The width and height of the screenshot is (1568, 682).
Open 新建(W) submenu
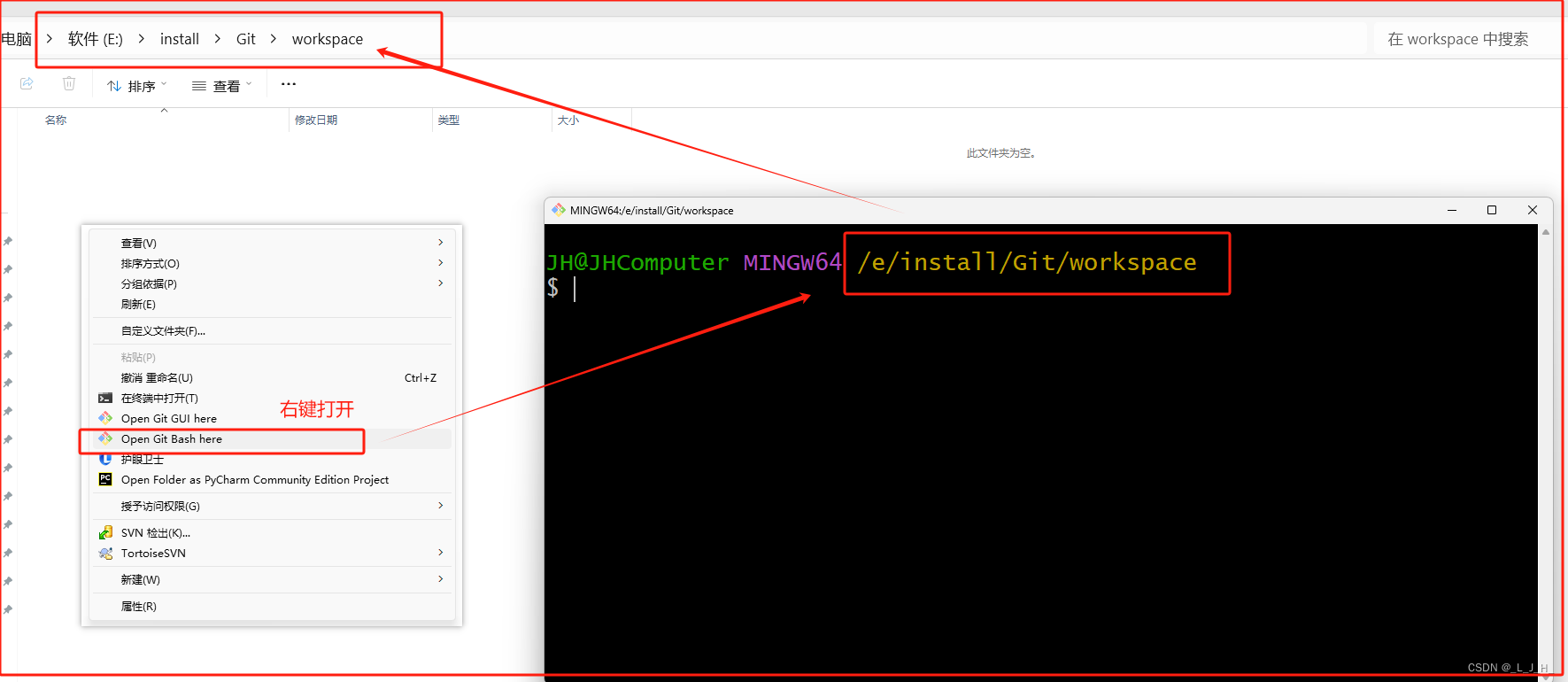(272, 579)
